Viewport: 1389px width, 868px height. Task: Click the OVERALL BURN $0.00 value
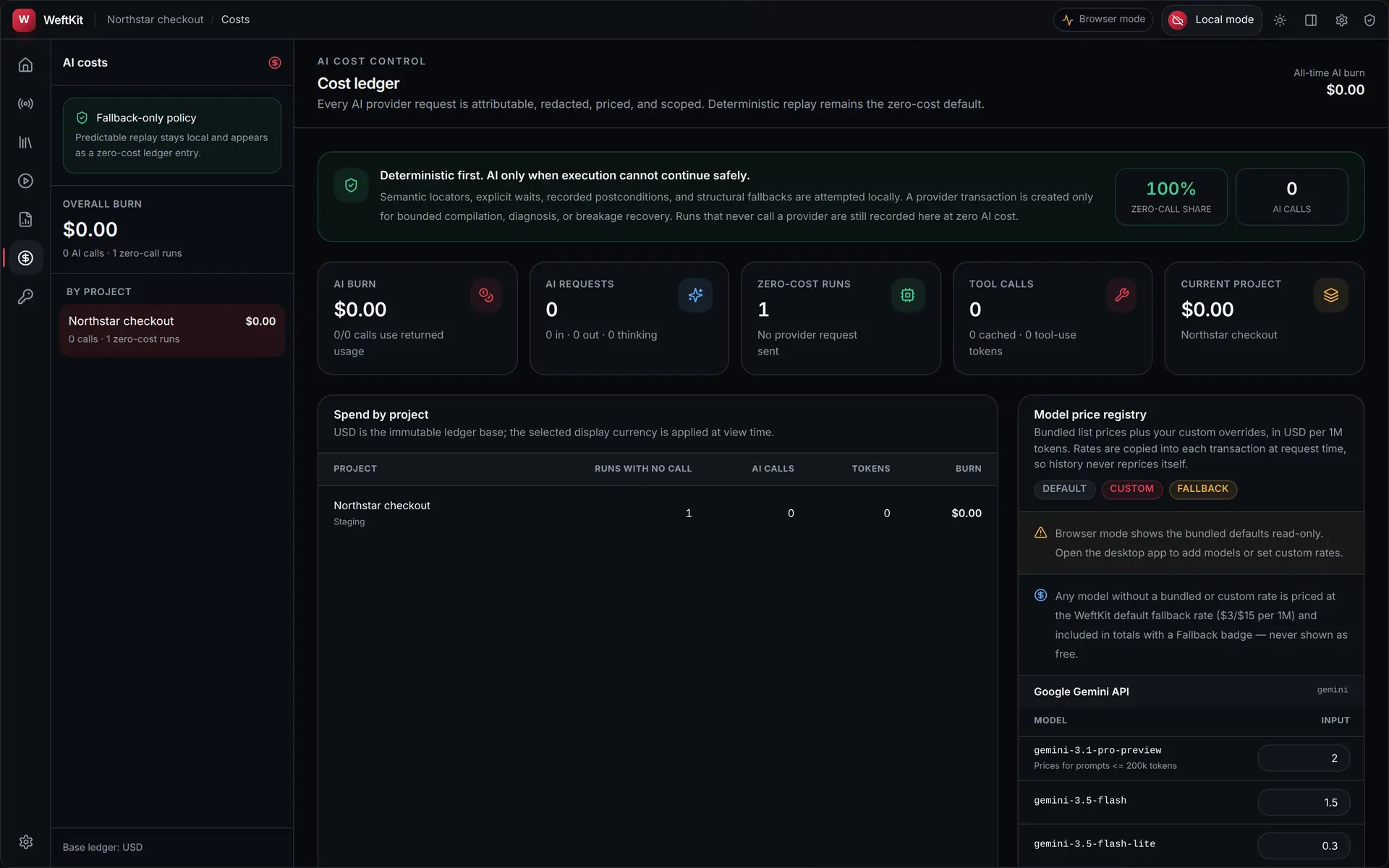point(90,229)
